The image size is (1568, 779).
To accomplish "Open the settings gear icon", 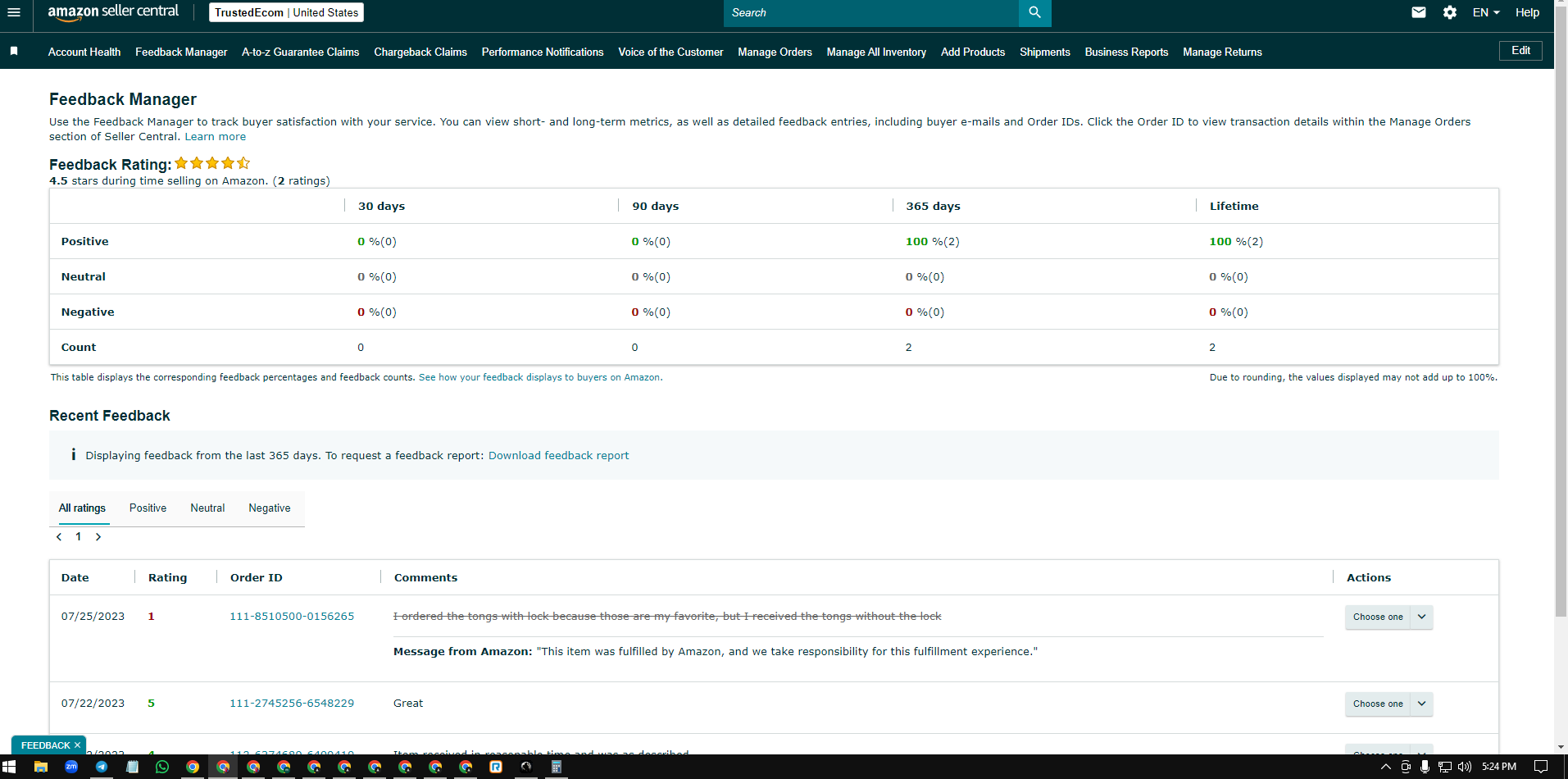I will point(1450,12).
